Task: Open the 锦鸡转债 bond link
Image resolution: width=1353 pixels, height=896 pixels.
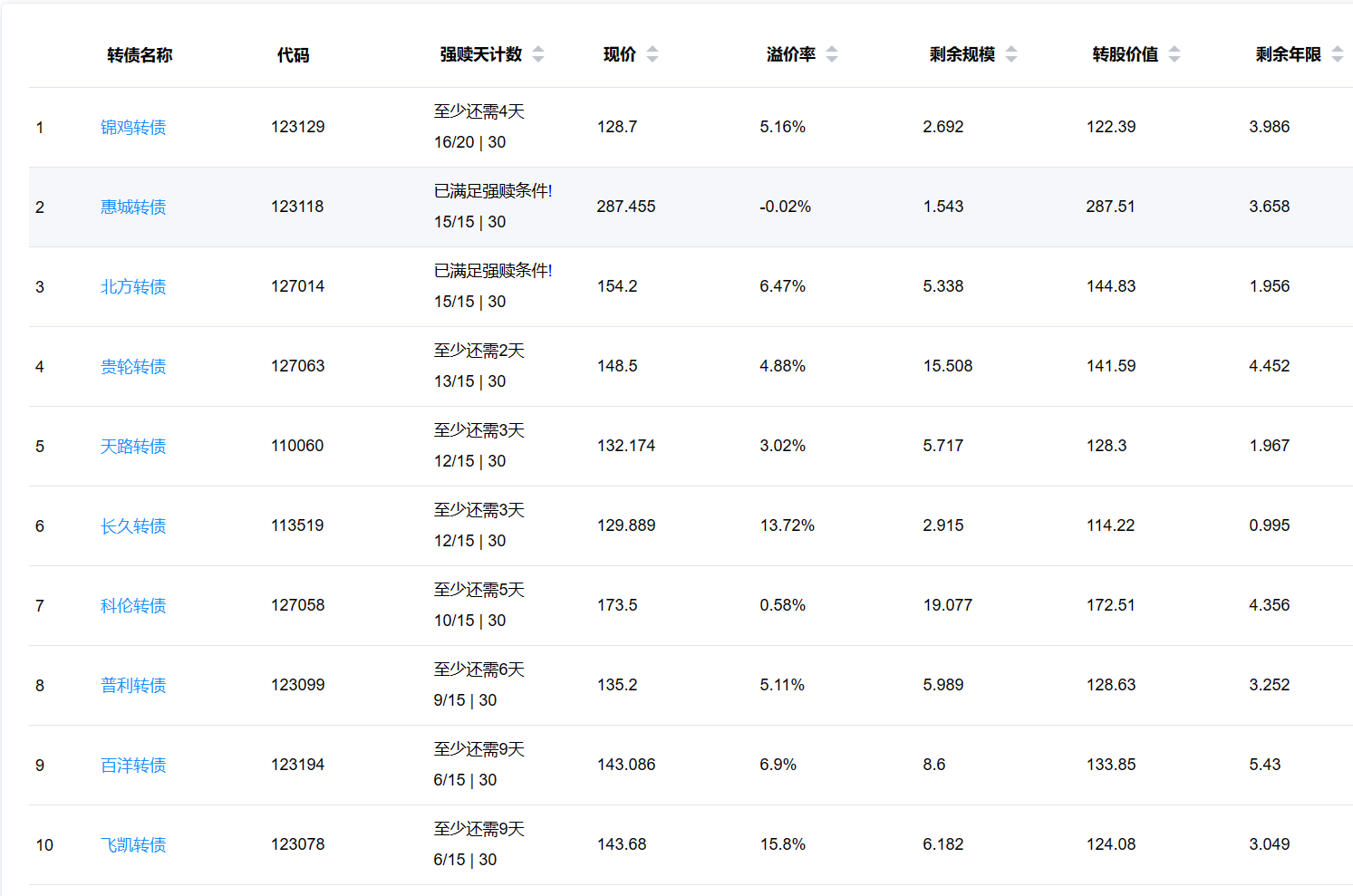Action: [x=133, y=128]
